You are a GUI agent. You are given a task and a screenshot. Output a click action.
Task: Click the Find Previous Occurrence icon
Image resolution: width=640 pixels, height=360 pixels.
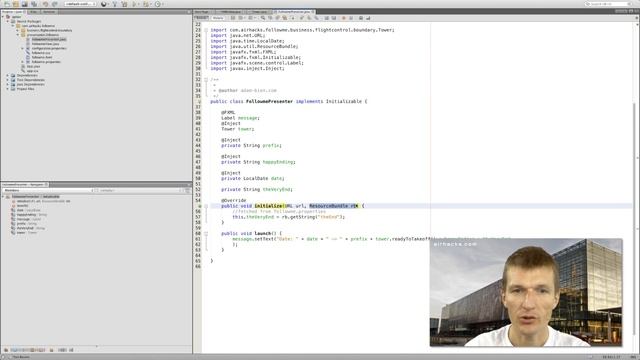[x=270, y=18]
